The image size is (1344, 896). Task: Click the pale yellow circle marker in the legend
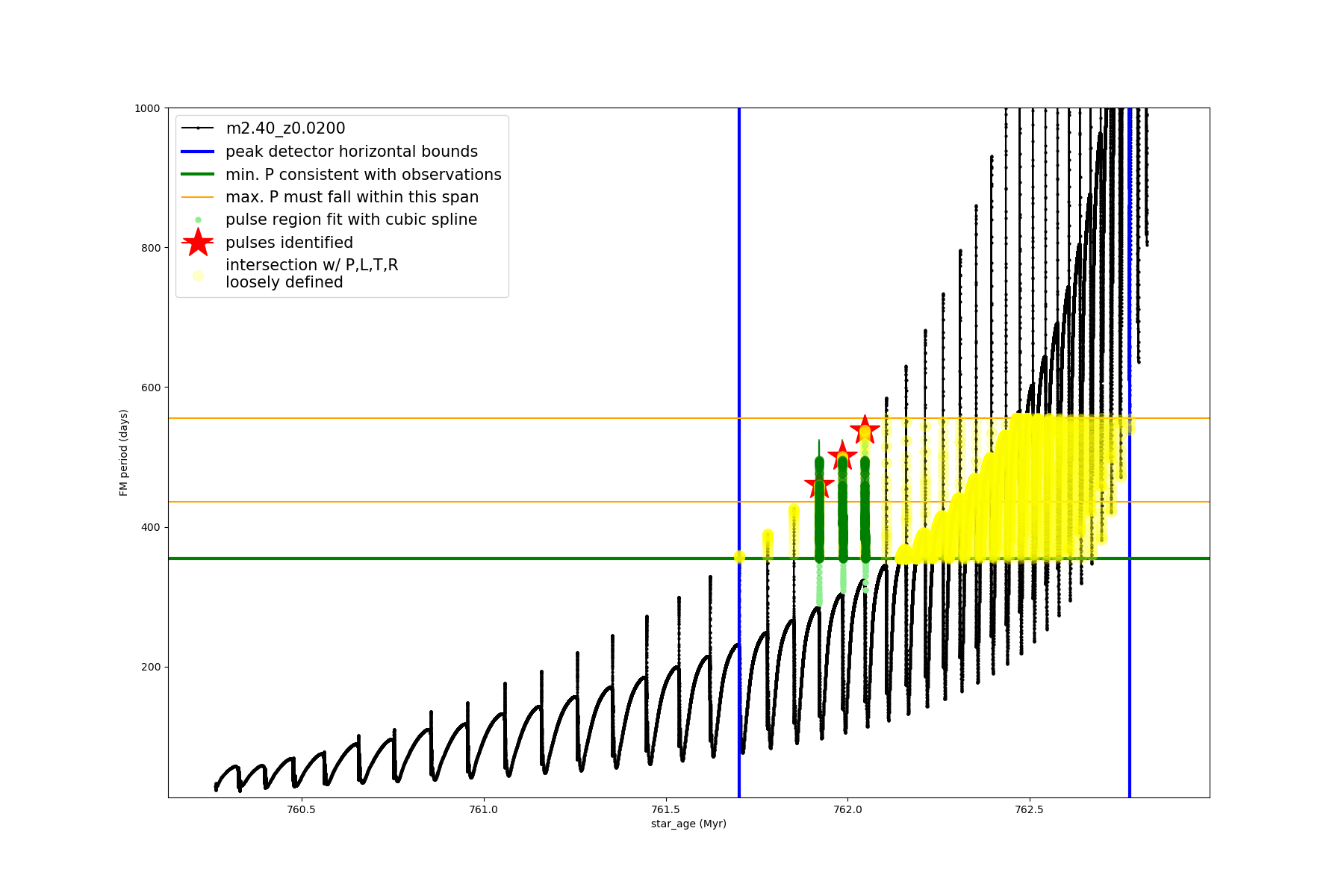tap(198, 276)
